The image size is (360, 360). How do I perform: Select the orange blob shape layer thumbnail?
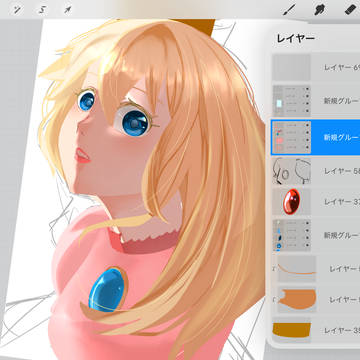(297, 300)
